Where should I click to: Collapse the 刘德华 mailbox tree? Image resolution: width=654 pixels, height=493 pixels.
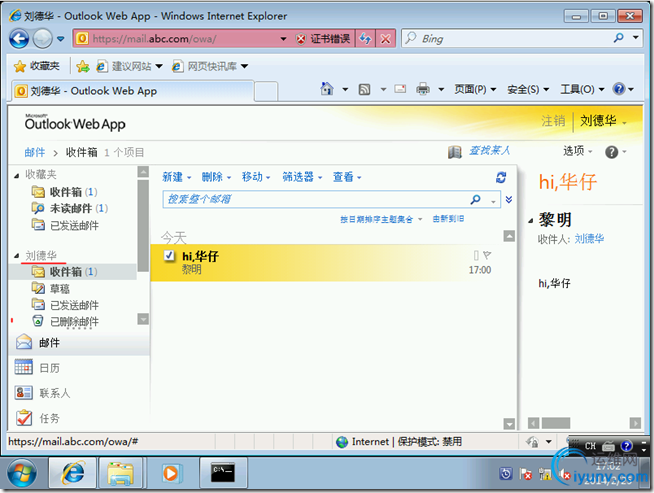(x=17, y=256)
